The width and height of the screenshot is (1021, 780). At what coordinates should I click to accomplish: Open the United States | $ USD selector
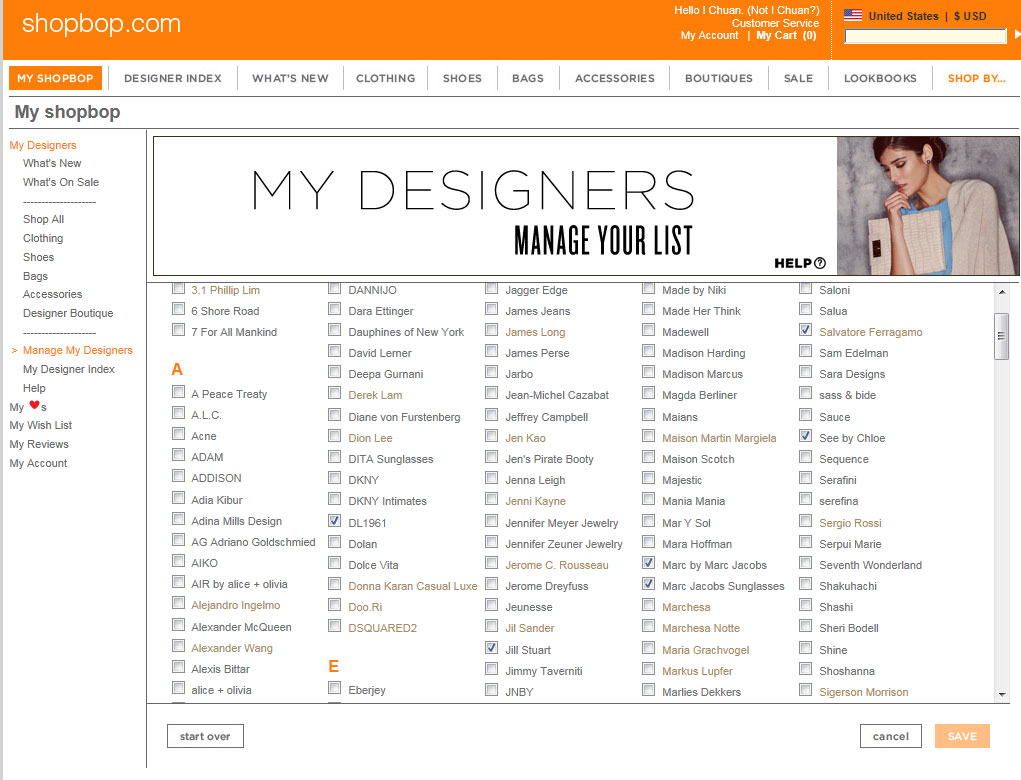pyautogui.click(x=916, y=16)
